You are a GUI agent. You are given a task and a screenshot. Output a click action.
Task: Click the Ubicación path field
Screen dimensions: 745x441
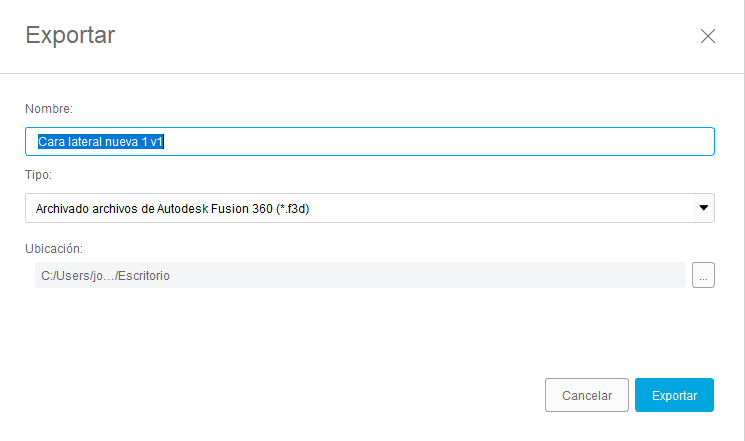(x=359, y=275)
